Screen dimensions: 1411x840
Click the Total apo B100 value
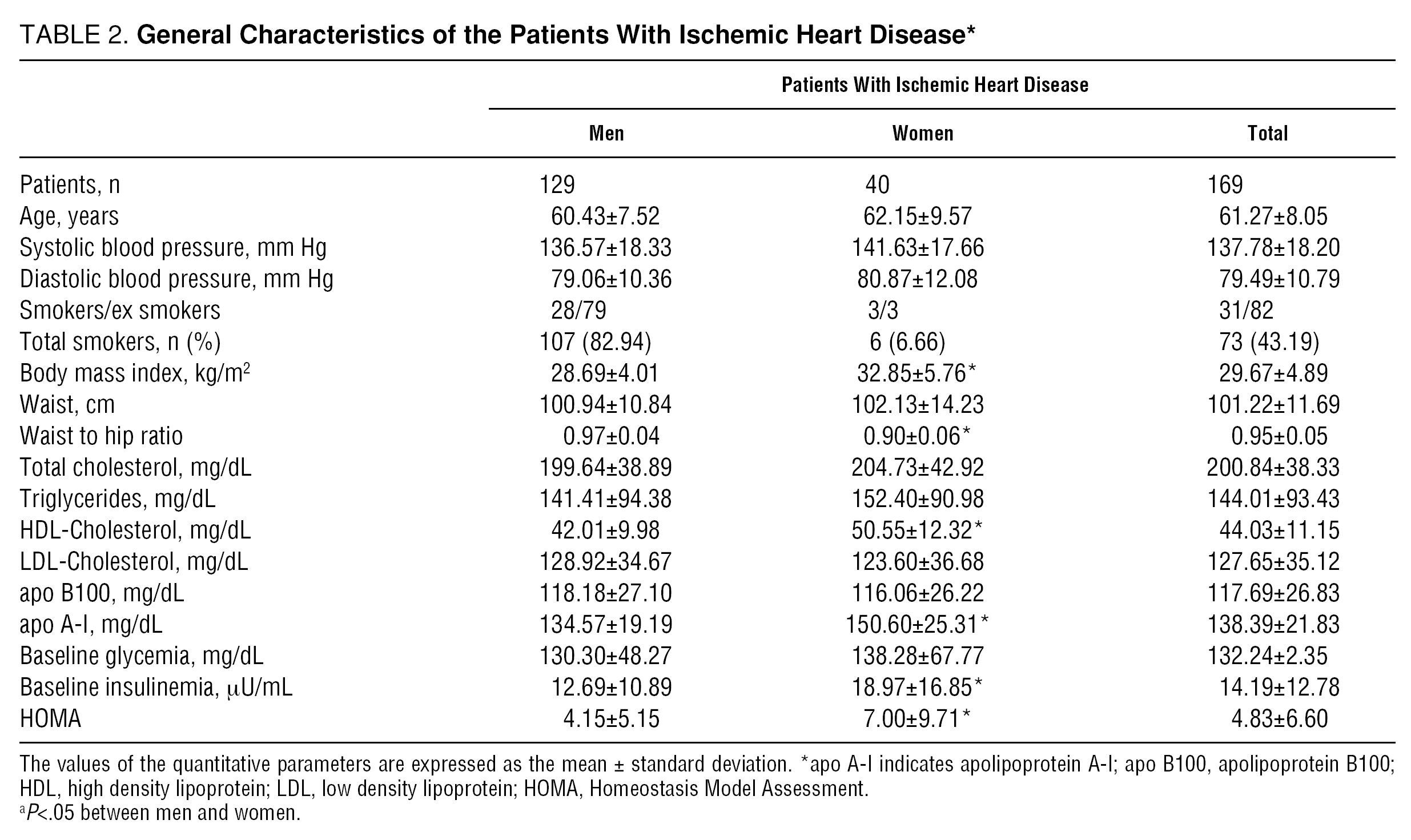[1273, 593]
